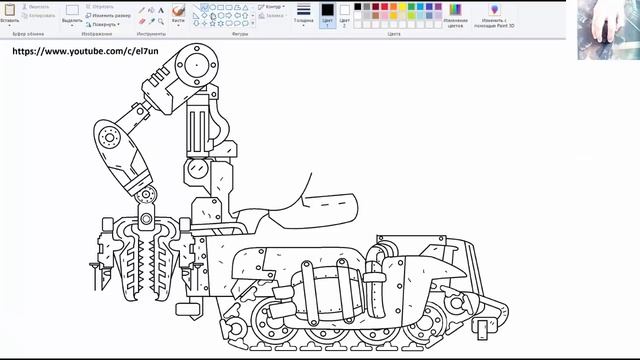Pick the red color swatch
Image resolution: width=640 pixels, height=360 pixels.
point(384,7)
